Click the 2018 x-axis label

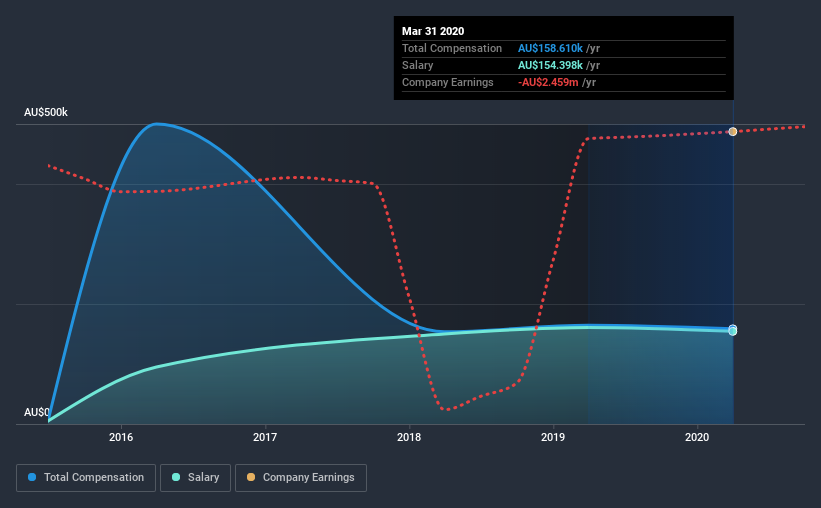click(409, 437)
